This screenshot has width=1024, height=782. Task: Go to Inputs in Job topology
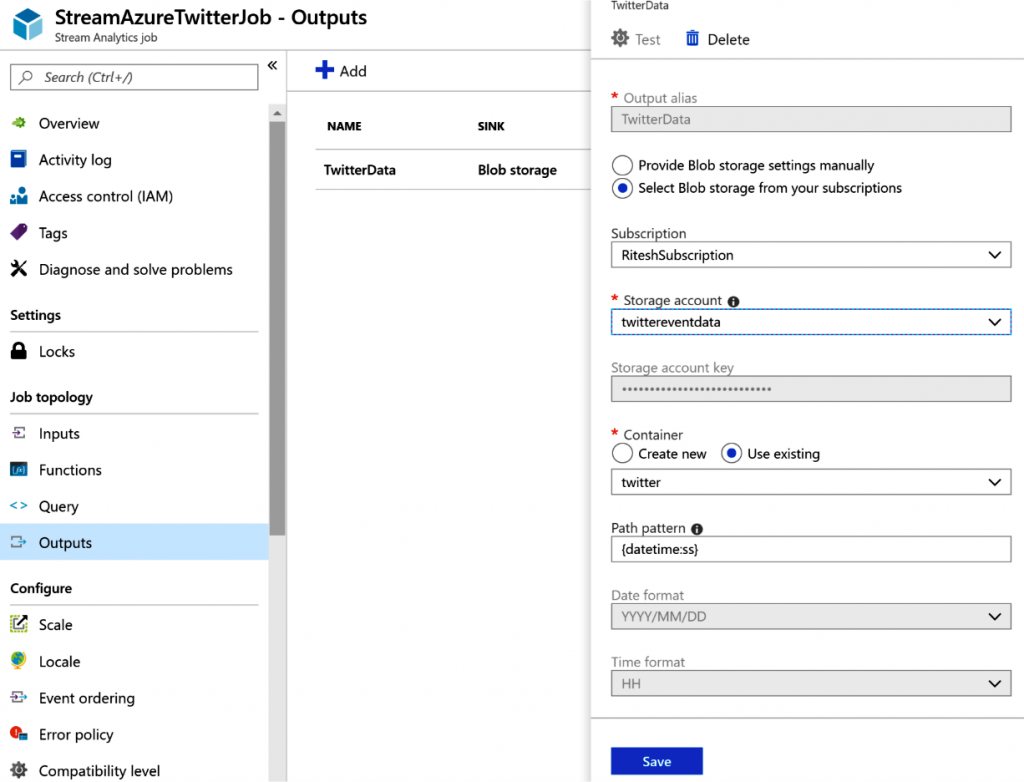(59, 433)
